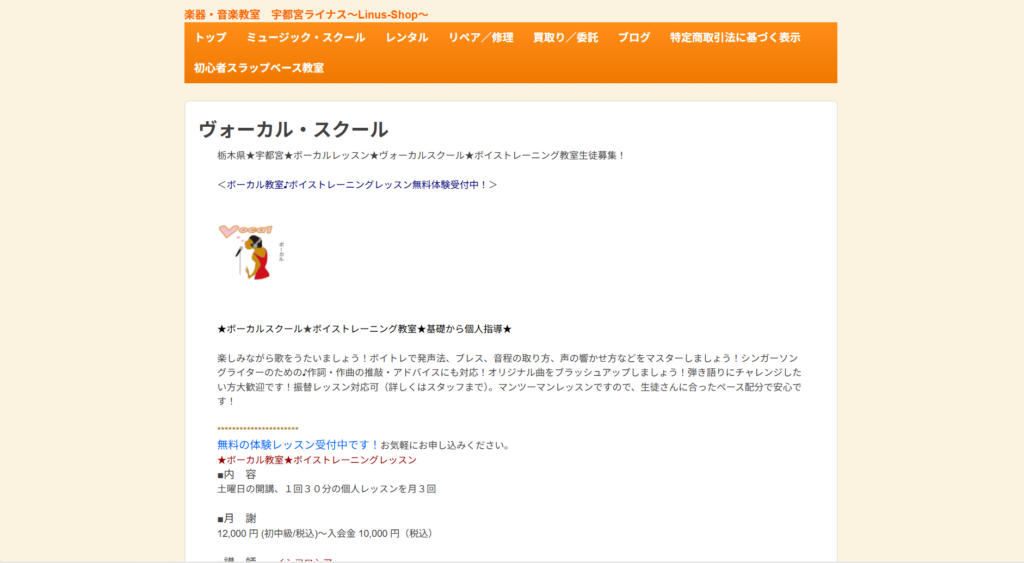Click the ボーカル教室 無料体験受付中 link
Viewport: 1024px width, 563px height.
pos(357,185)
